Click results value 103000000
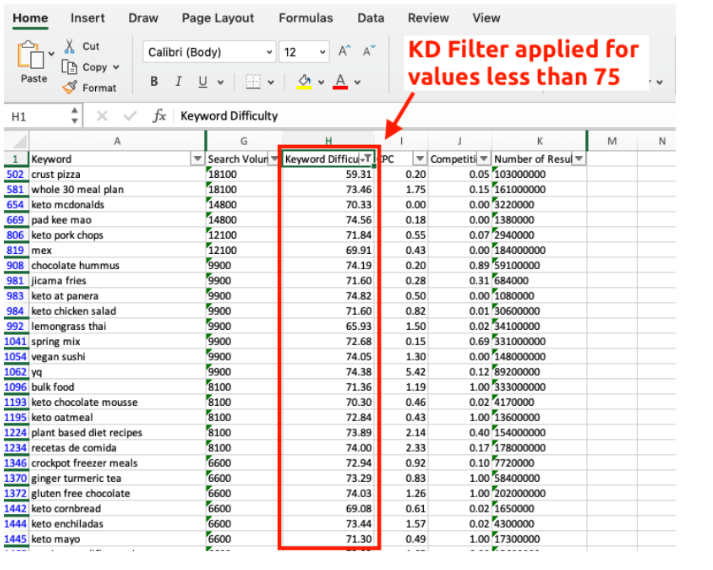The height and width of the screenshot is (570, 713). (x=520, y=175)
